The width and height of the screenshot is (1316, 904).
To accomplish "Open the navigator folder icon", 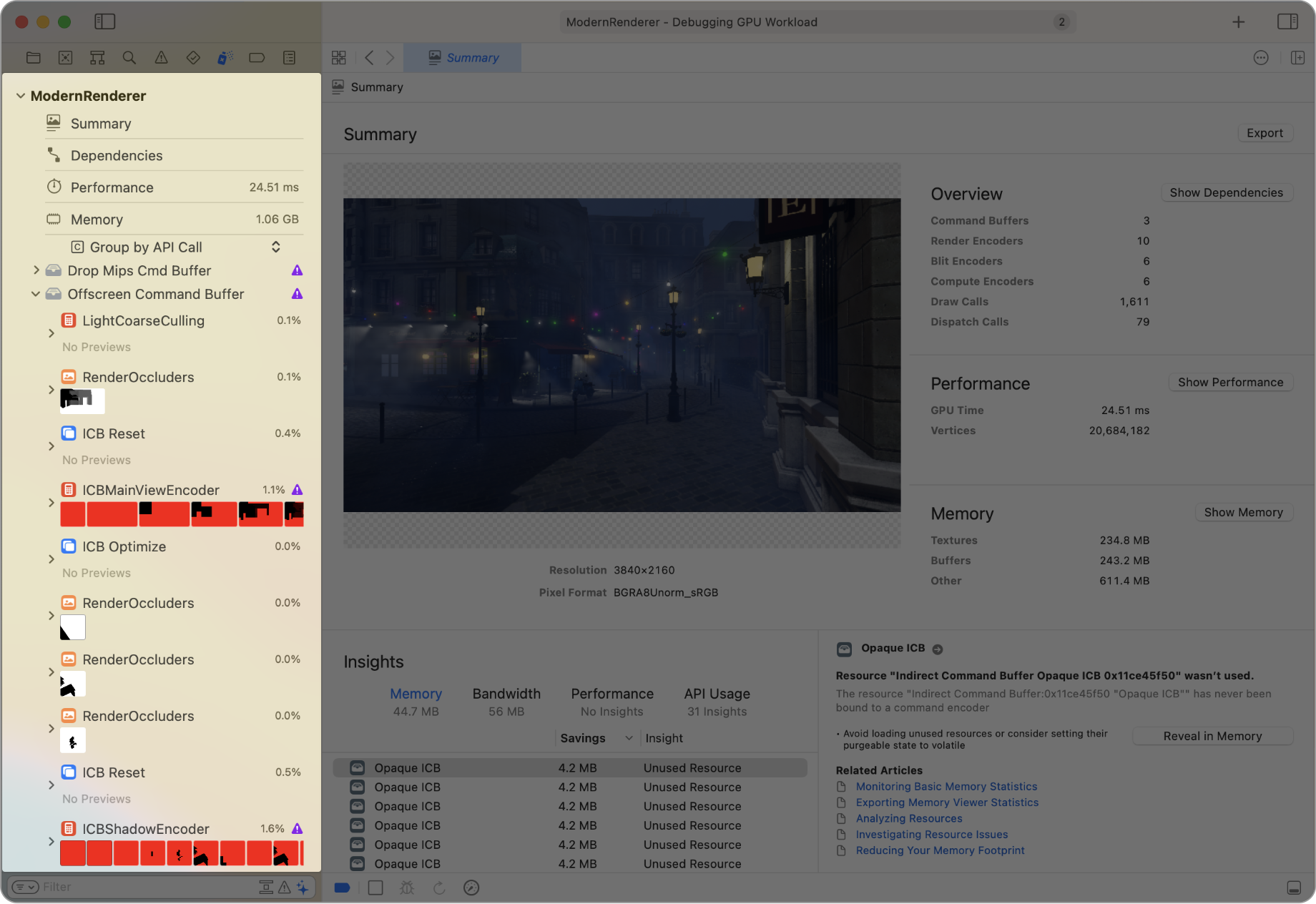I will coord(33,57).
